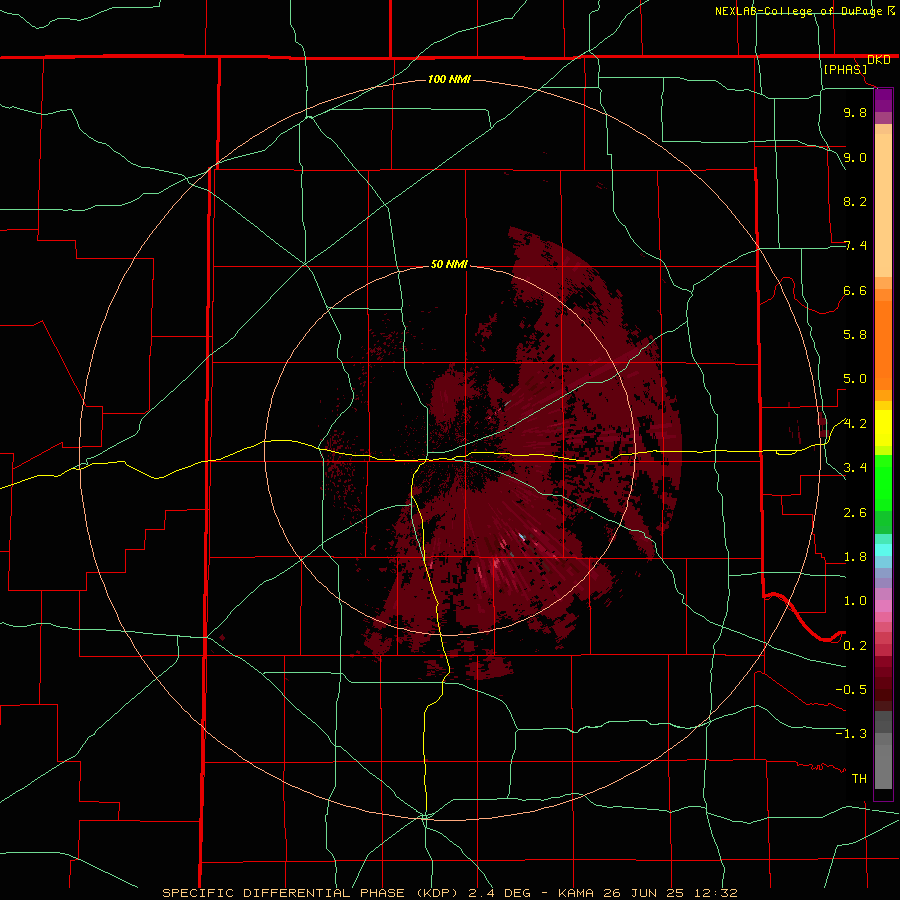Click the [PHAS] product label
This screenshot has height=900, width=900.
[845, 70]
